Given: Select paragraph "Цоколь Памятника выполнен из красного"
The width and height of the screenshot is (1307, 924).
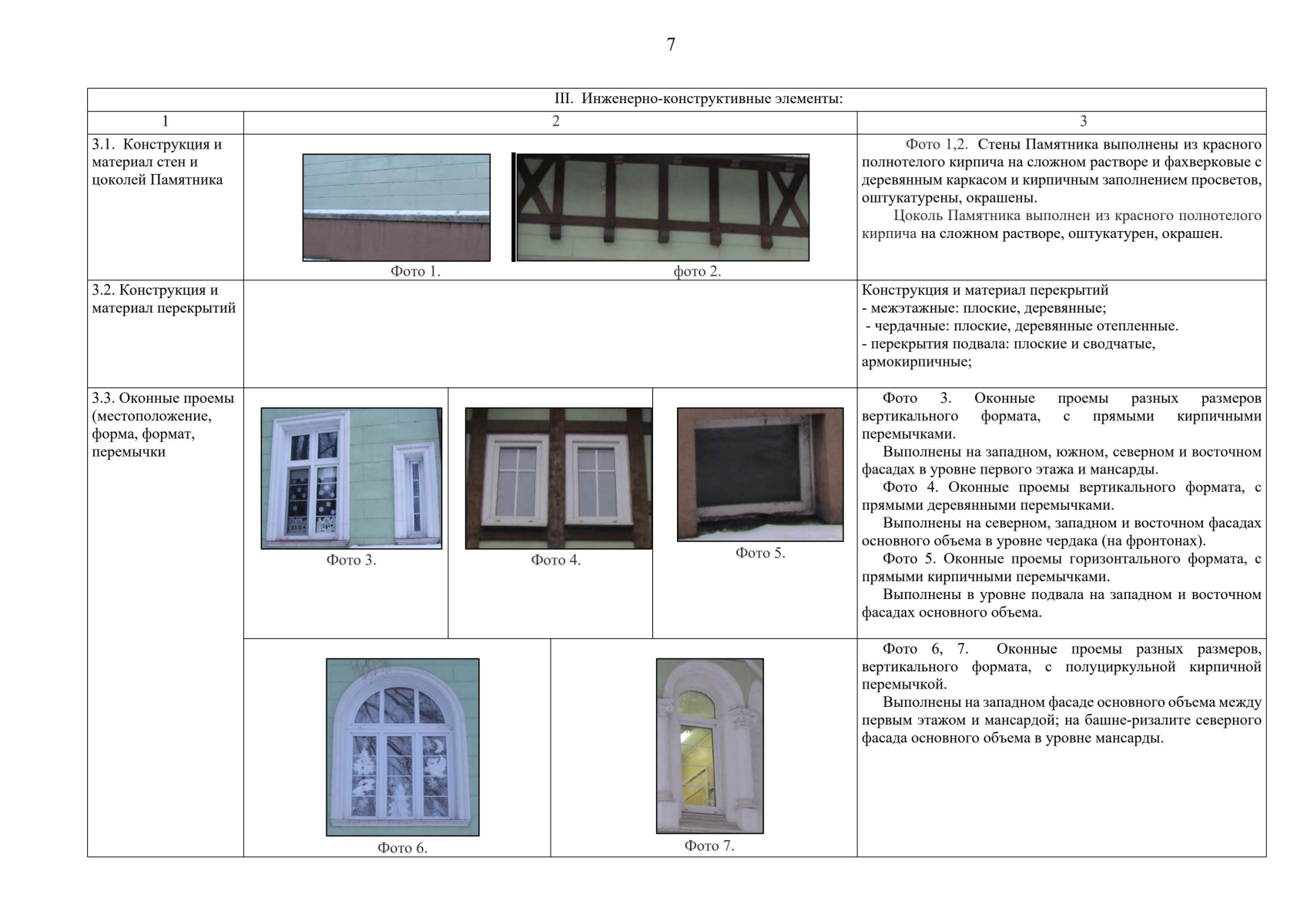Looking at the screenshot, I should pyautogui.click(x=1061, y=224).
